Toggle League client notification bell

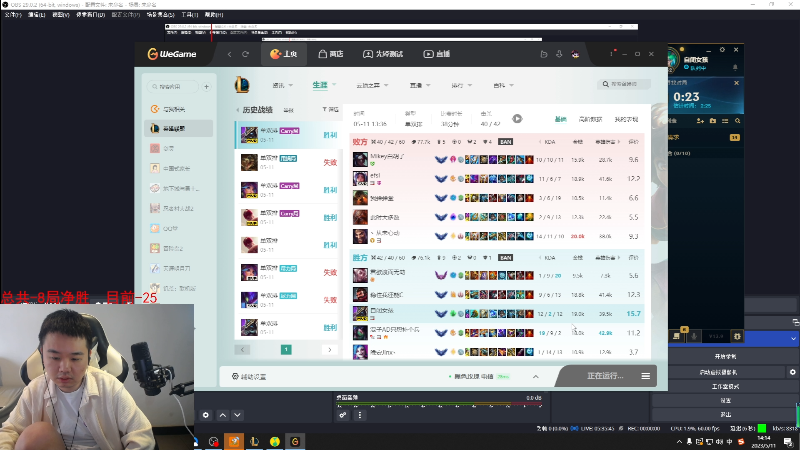point(735,67)
